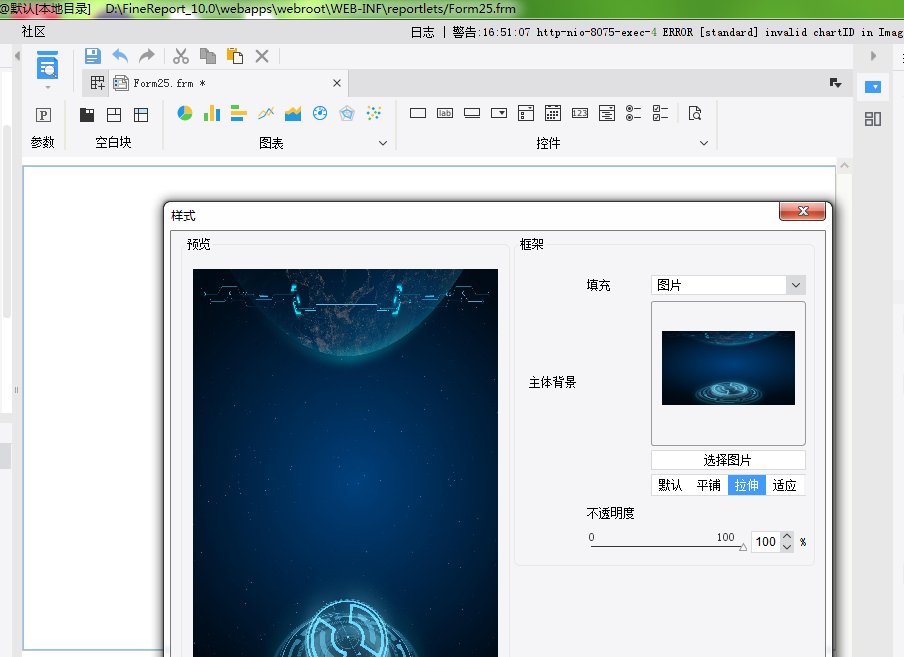
Task: Add a checkbox group widget
Action: (x=661, y=113)
